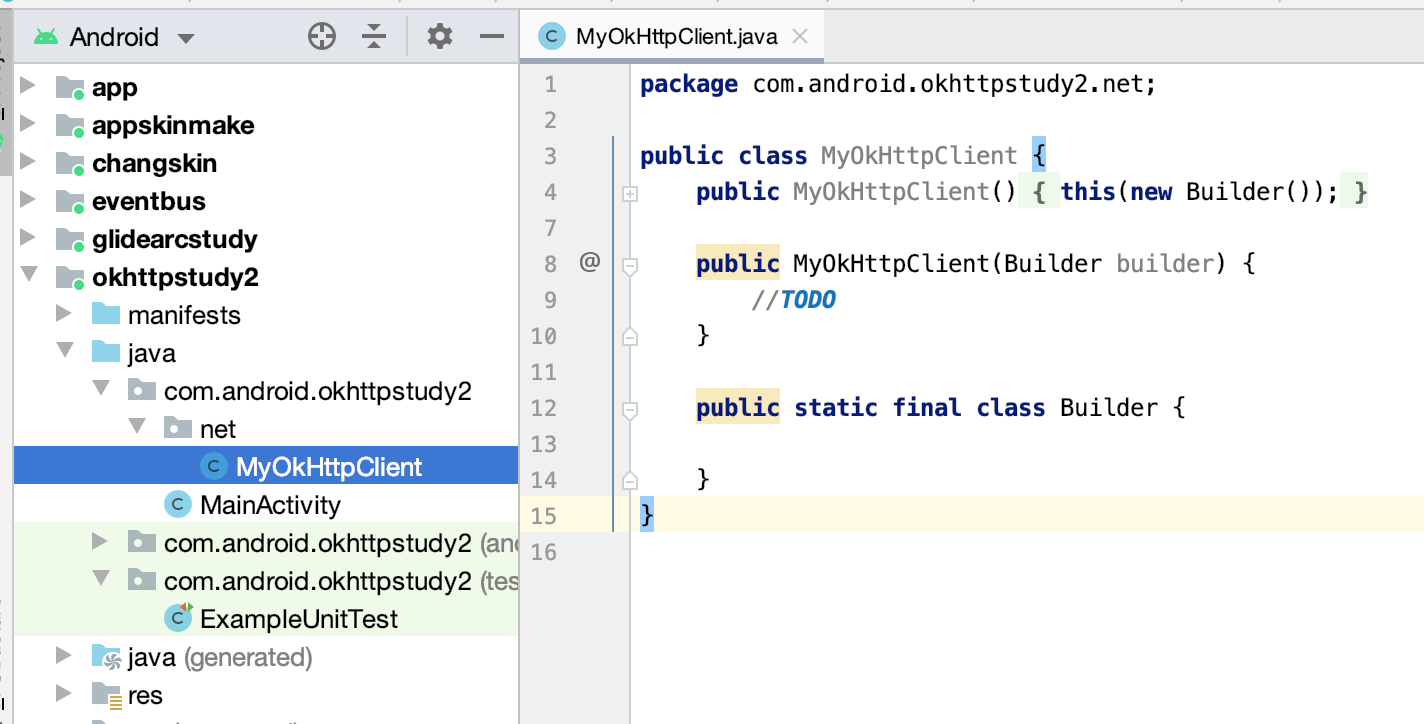Select the manifests row label
This screenshot has width=1424, height=724.
tap(184, 315)
